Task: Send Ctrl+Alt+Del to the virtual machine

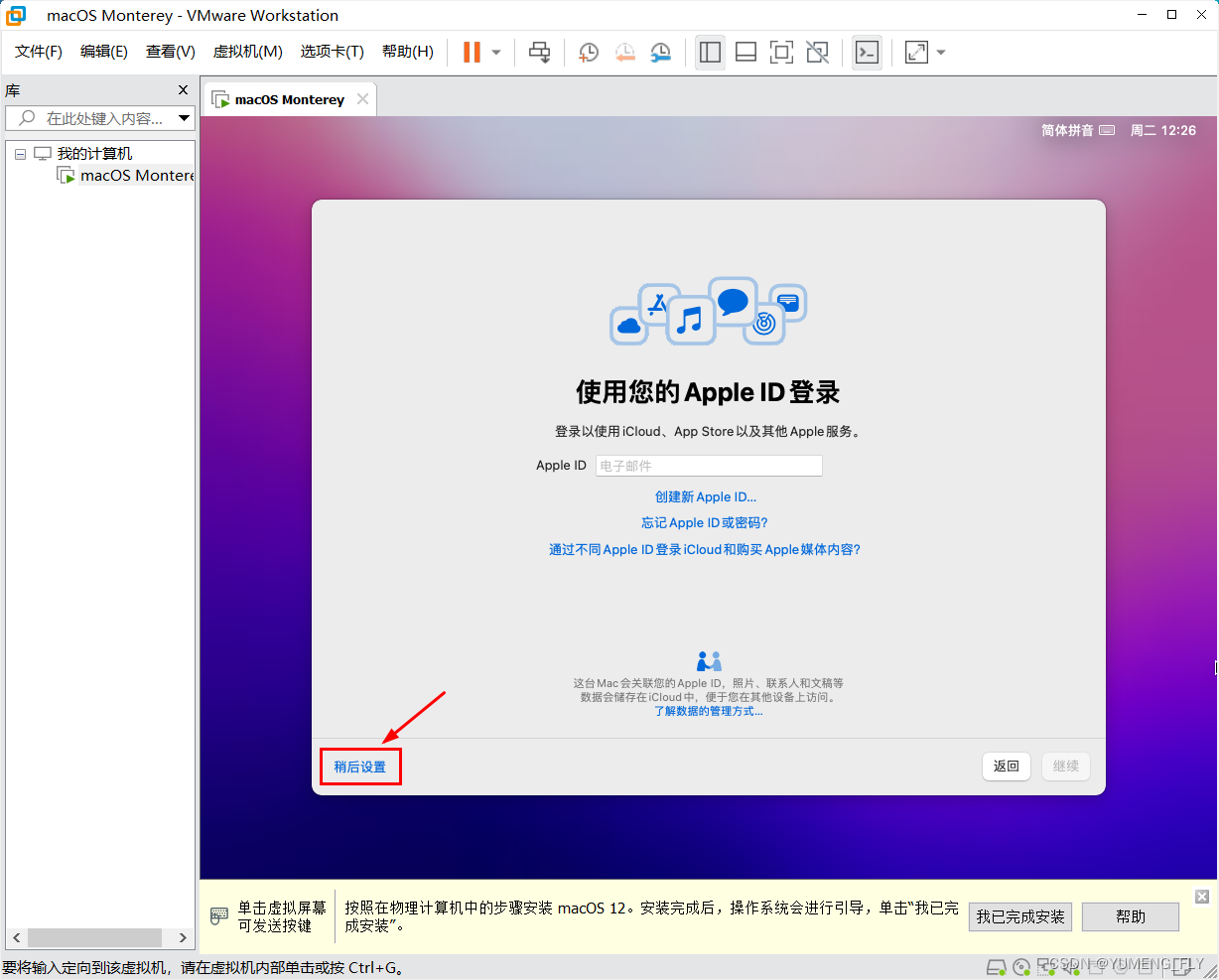Action: click(539, 53)
